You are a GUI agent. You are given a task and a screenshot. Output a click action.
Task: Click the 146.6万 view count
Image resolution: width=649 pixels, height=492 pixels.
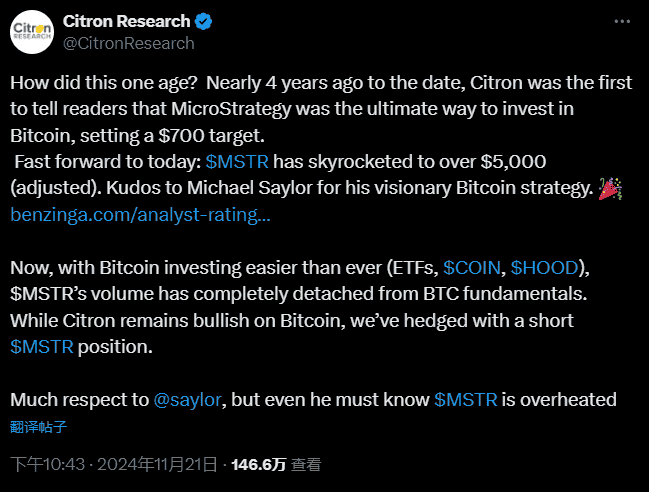point(259,465)
